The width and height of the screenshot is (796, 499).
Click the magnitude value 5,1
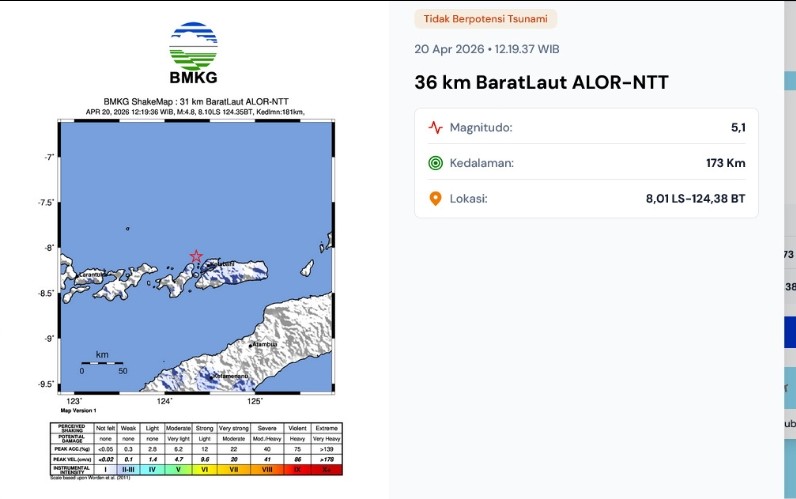point(737,128)
